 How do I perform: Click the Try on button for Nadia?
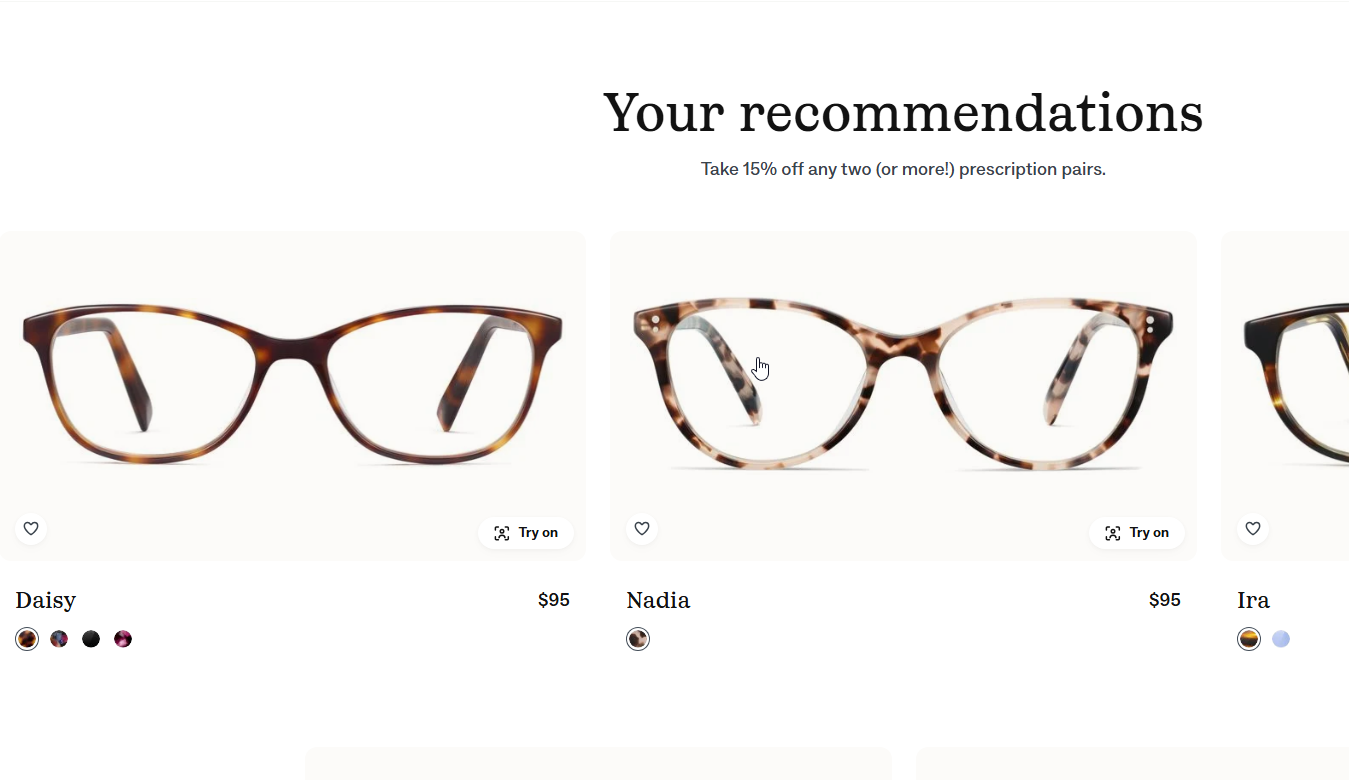1137,533
